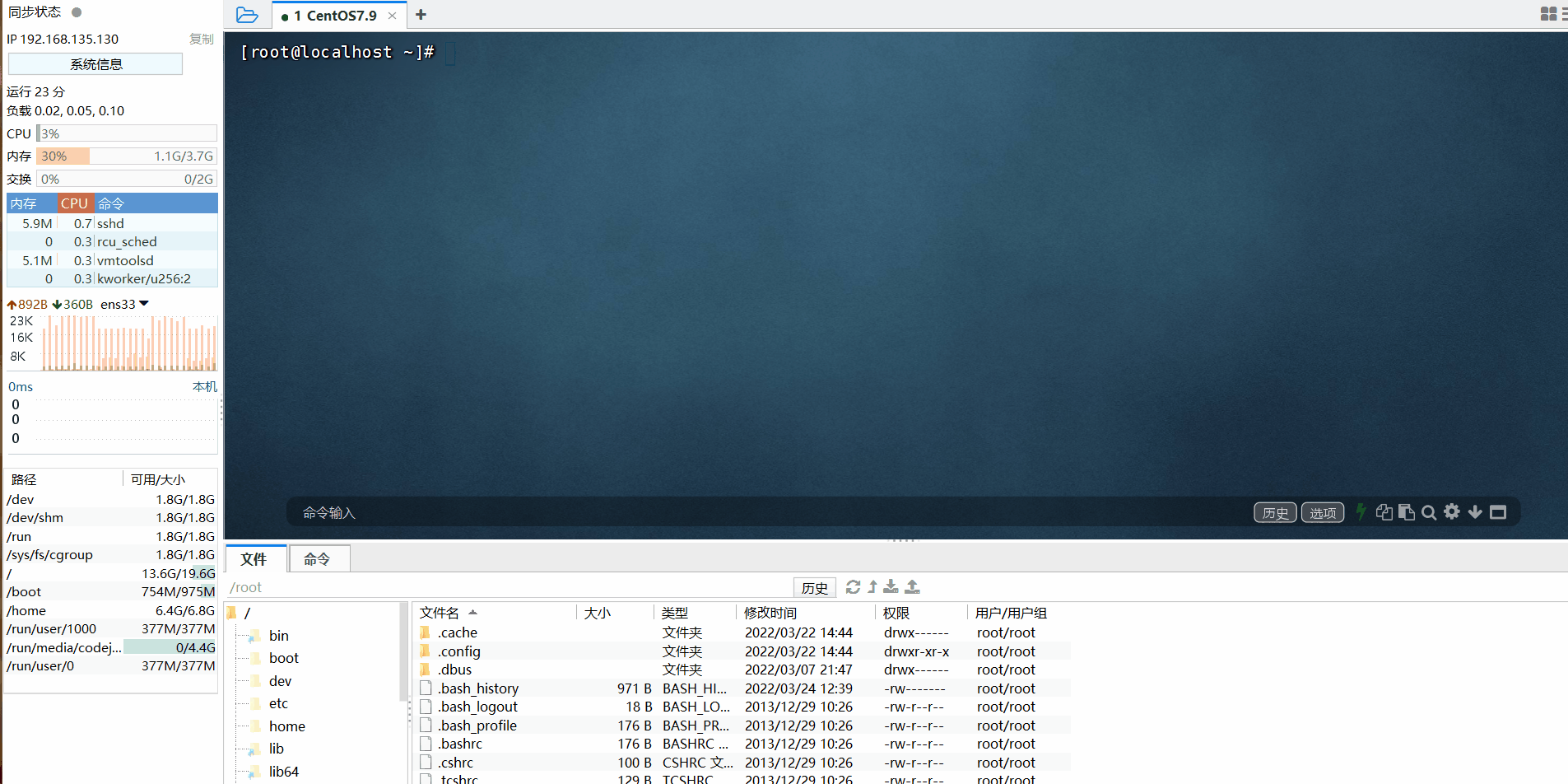Click the sync status indicator dot

pyautogui.click(x=77, y=12)
